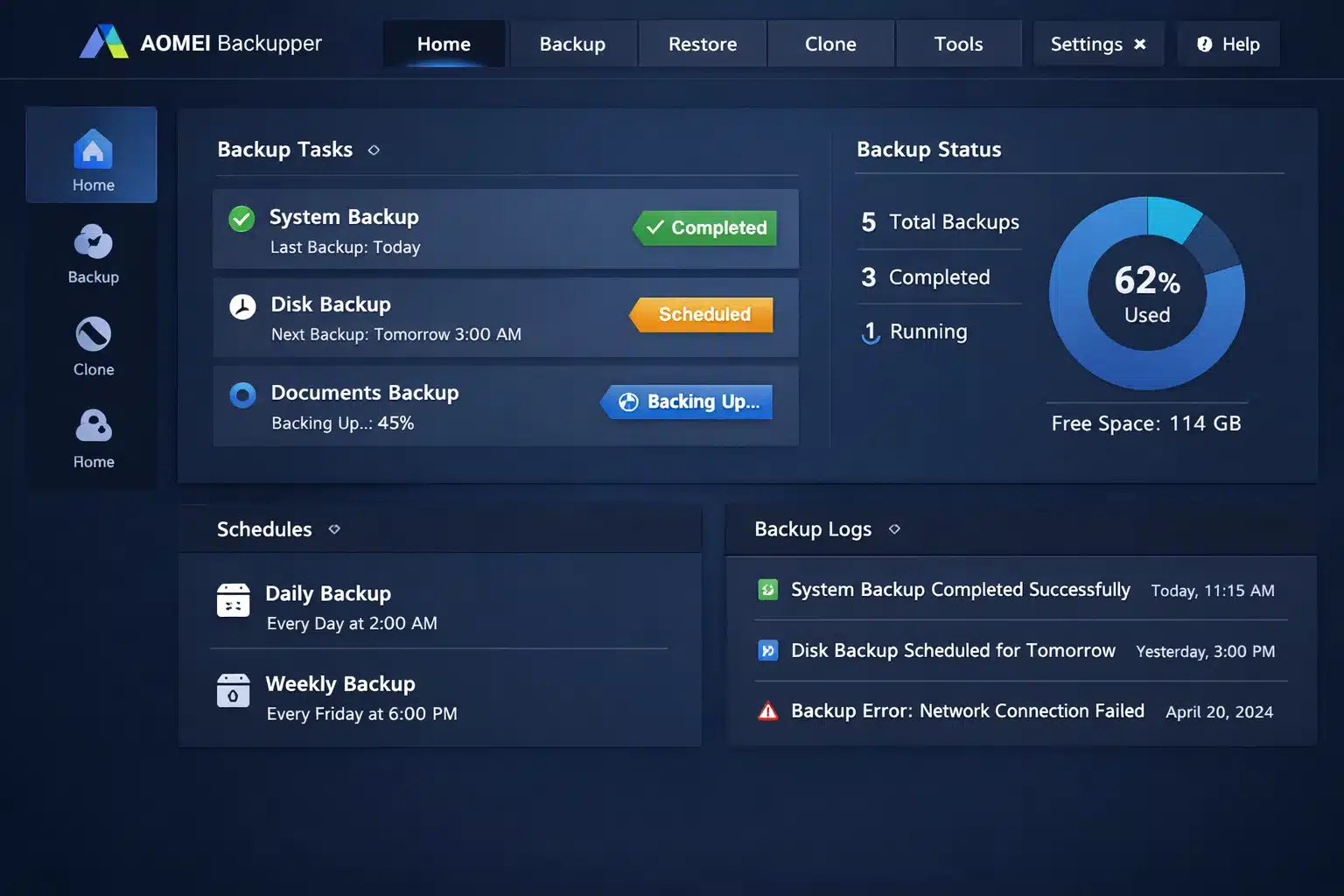Open the Tools menu
This screenshot has width=1344, height=896.
[x=958, y=43]
